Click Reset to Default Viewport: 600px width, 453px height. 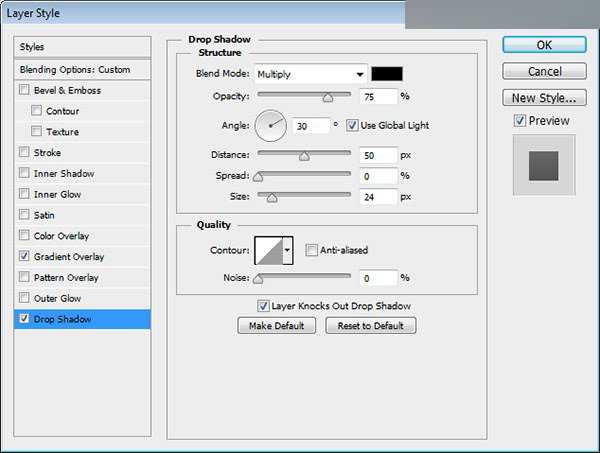pyautogui.click(x=370, y=326)
